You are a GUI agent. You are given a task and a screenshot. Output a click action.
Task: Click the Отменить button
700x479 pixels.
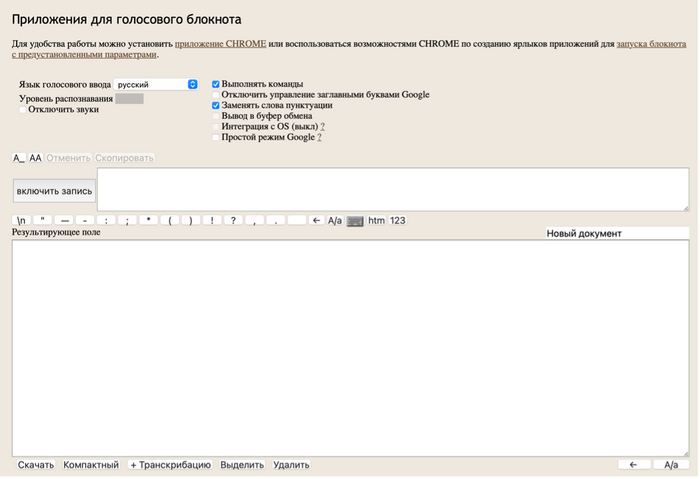(68, 158)
